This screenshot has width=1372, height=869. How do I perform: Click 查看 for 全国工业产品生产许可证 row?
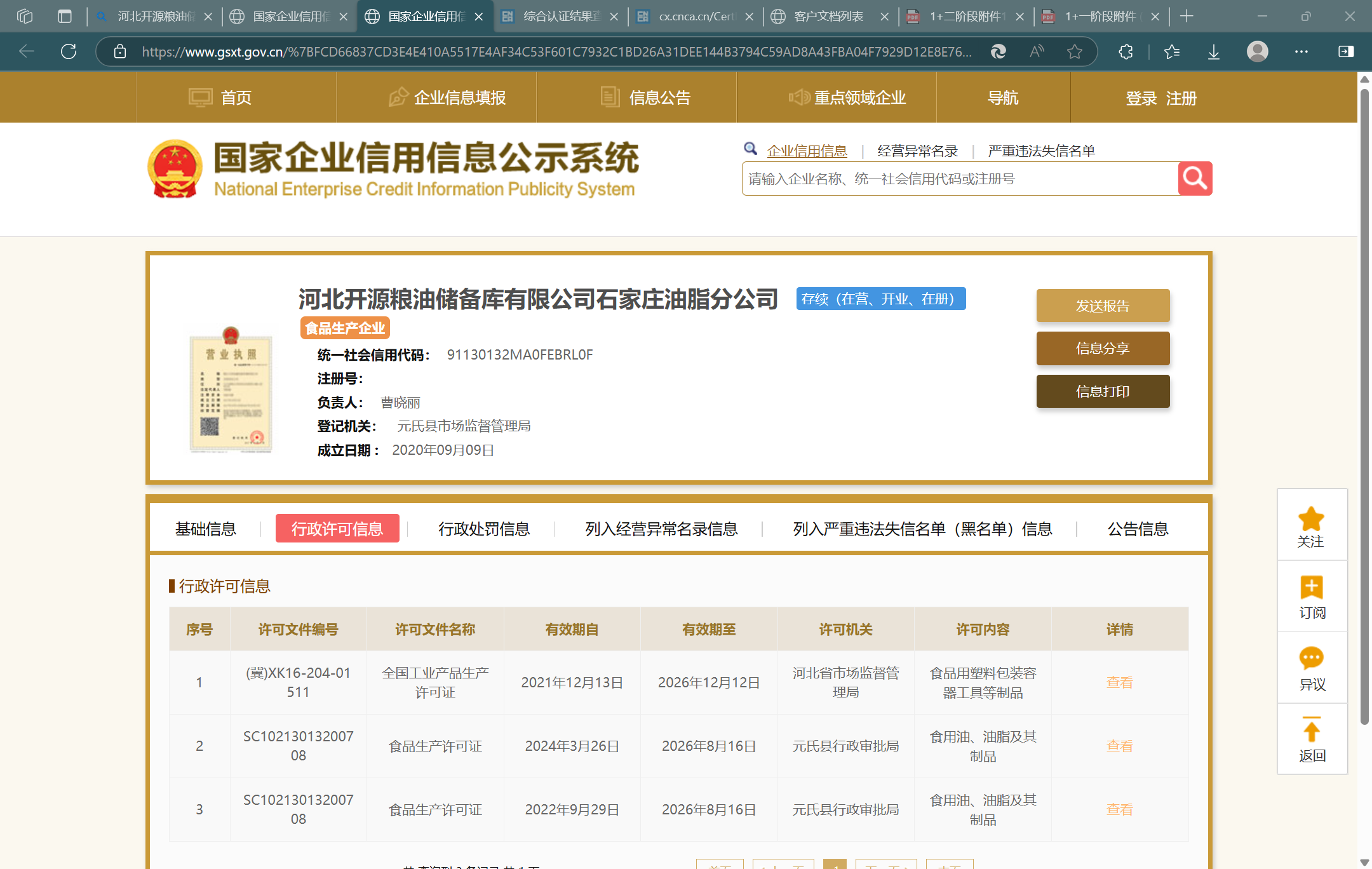[x=1119, y=682]
